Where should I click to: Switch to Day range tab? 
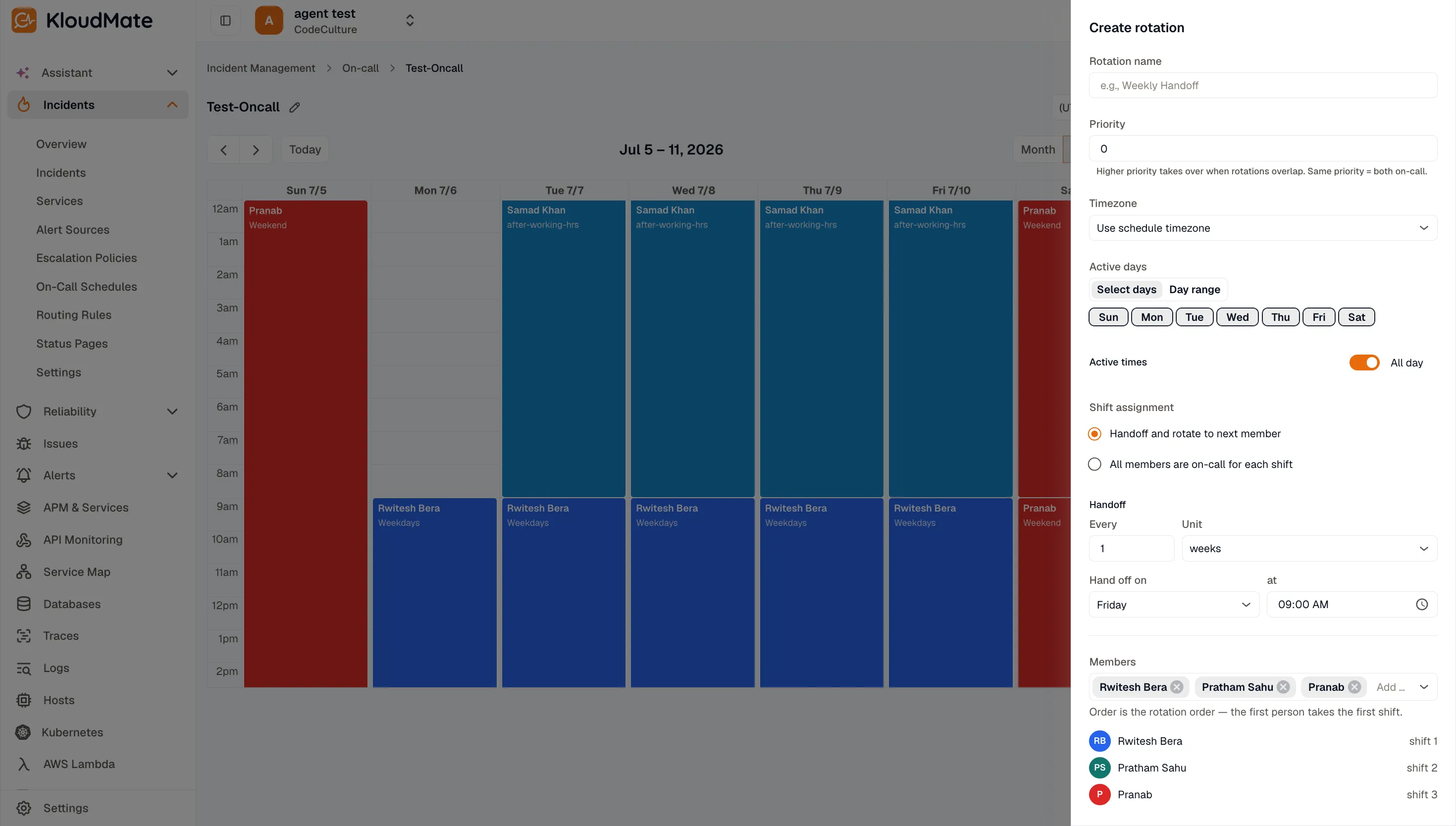[1194, 290]
